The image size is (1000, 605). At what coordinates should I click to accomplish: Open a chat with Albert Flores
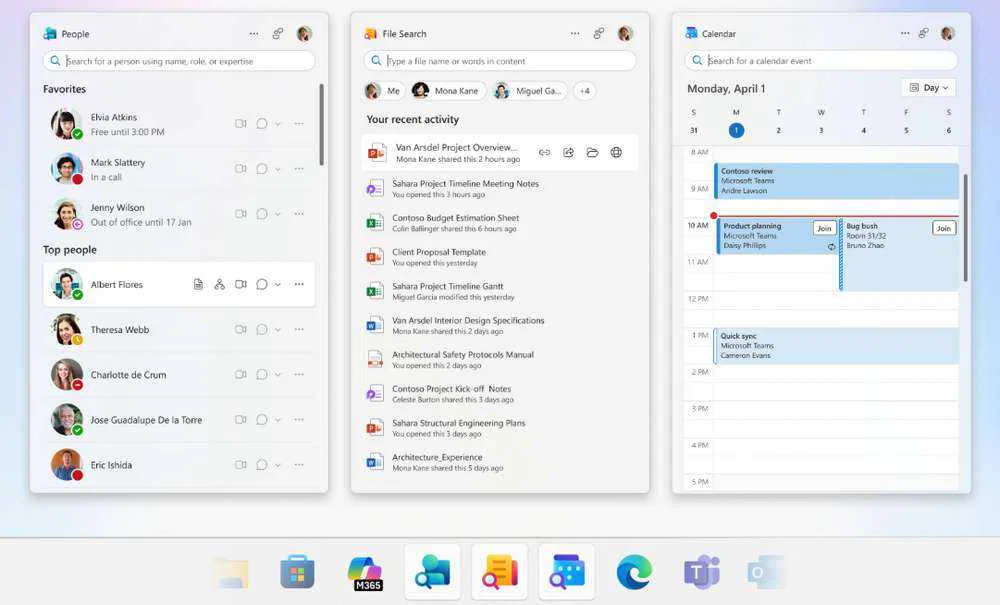(261, 284)
